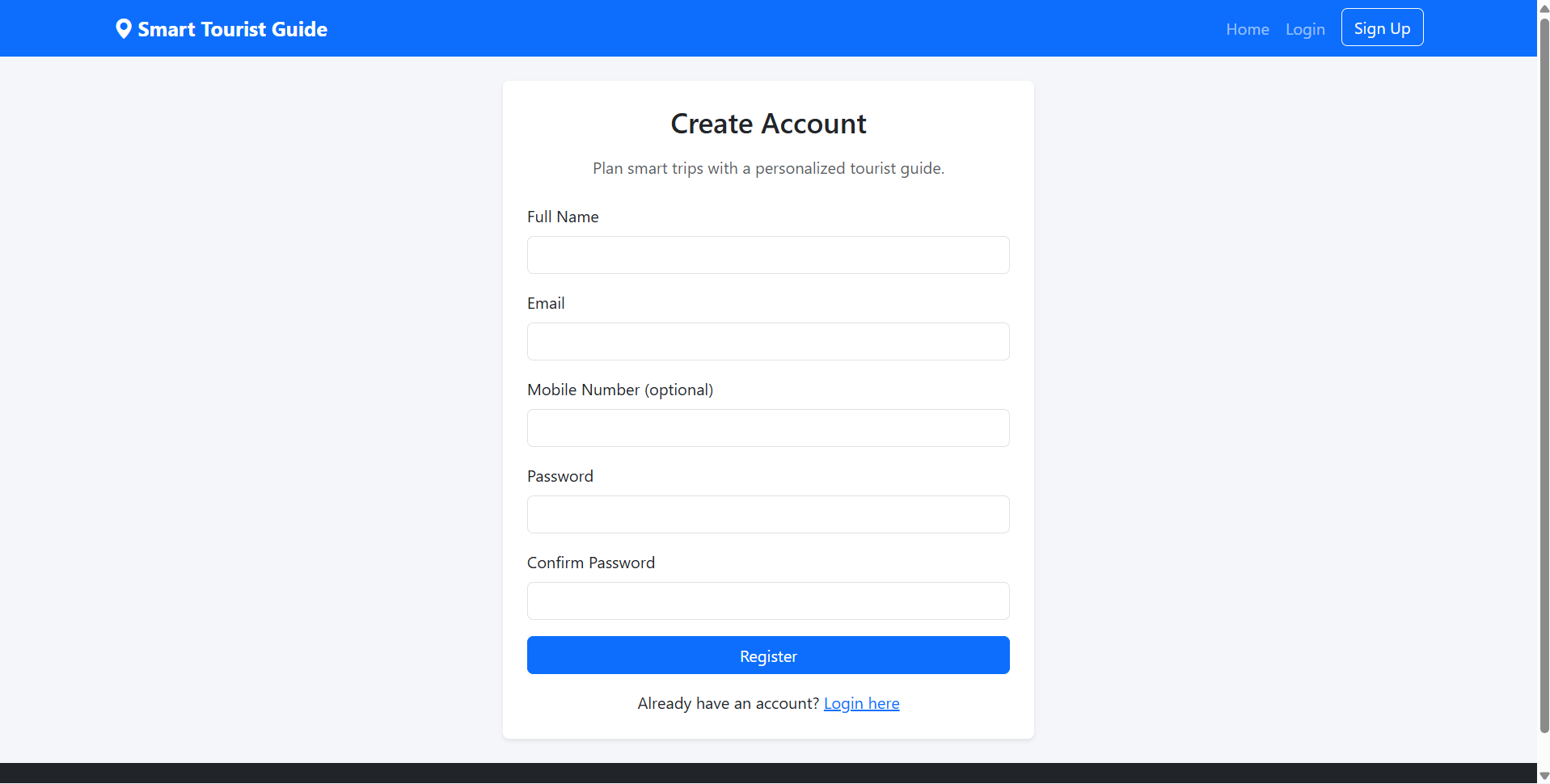Click the Full Name label
The height and width of the screenshot is (784, 1550).
pyautogui.click(x=563, y=217)
